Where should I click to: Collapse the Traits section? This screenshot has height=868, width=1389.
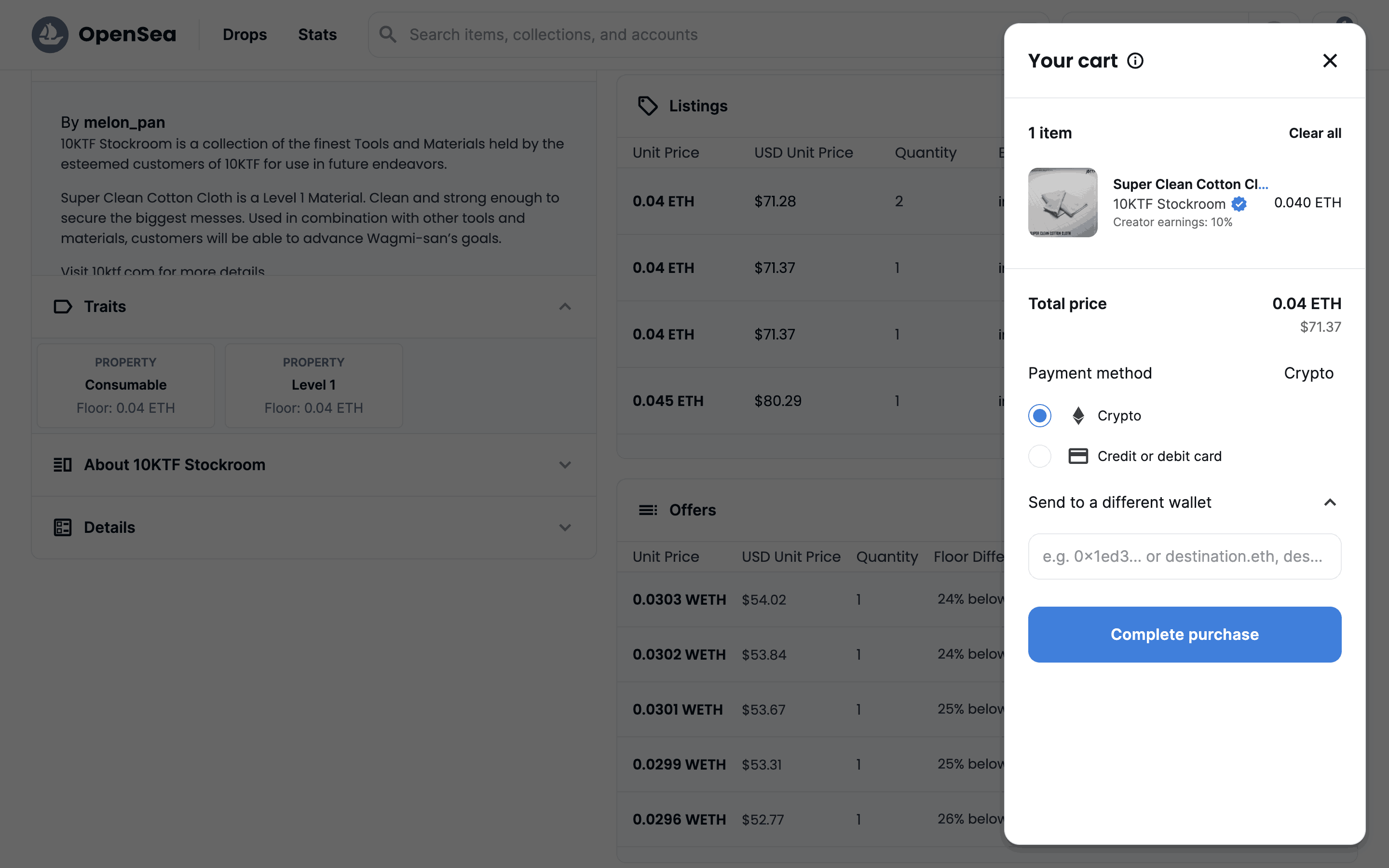point(565,307)
